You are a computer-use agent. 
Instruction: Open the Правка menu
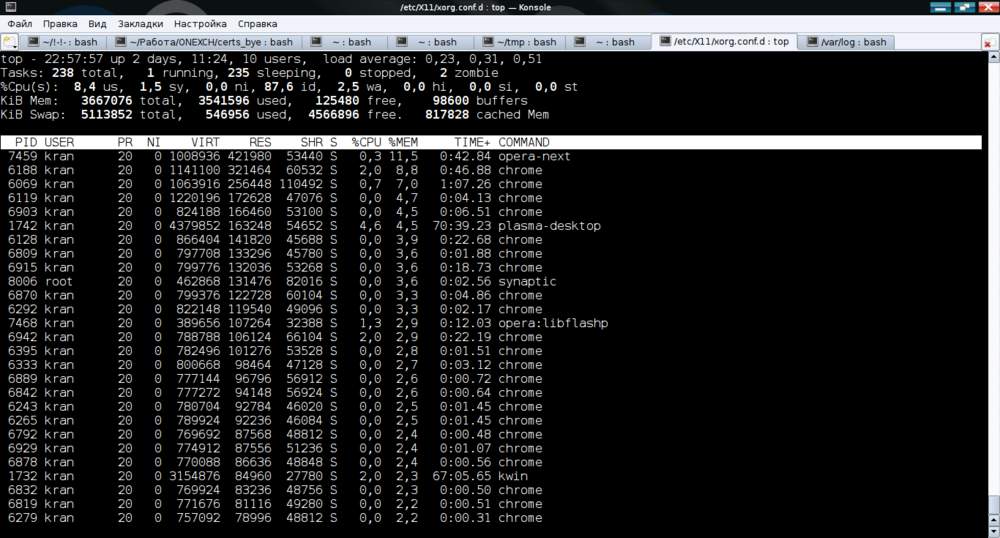pos(60,24)
